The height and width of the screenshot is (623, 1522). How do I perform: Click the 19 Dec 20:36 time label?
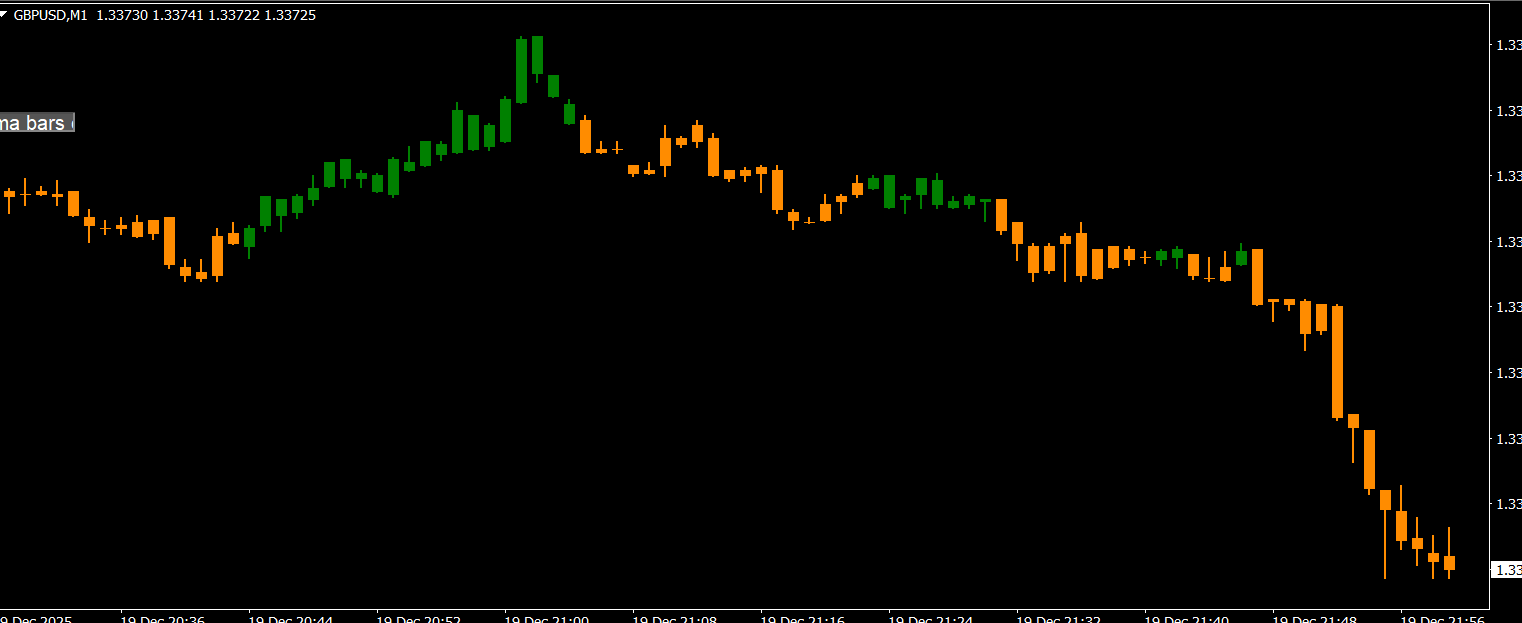coord(163,619)
